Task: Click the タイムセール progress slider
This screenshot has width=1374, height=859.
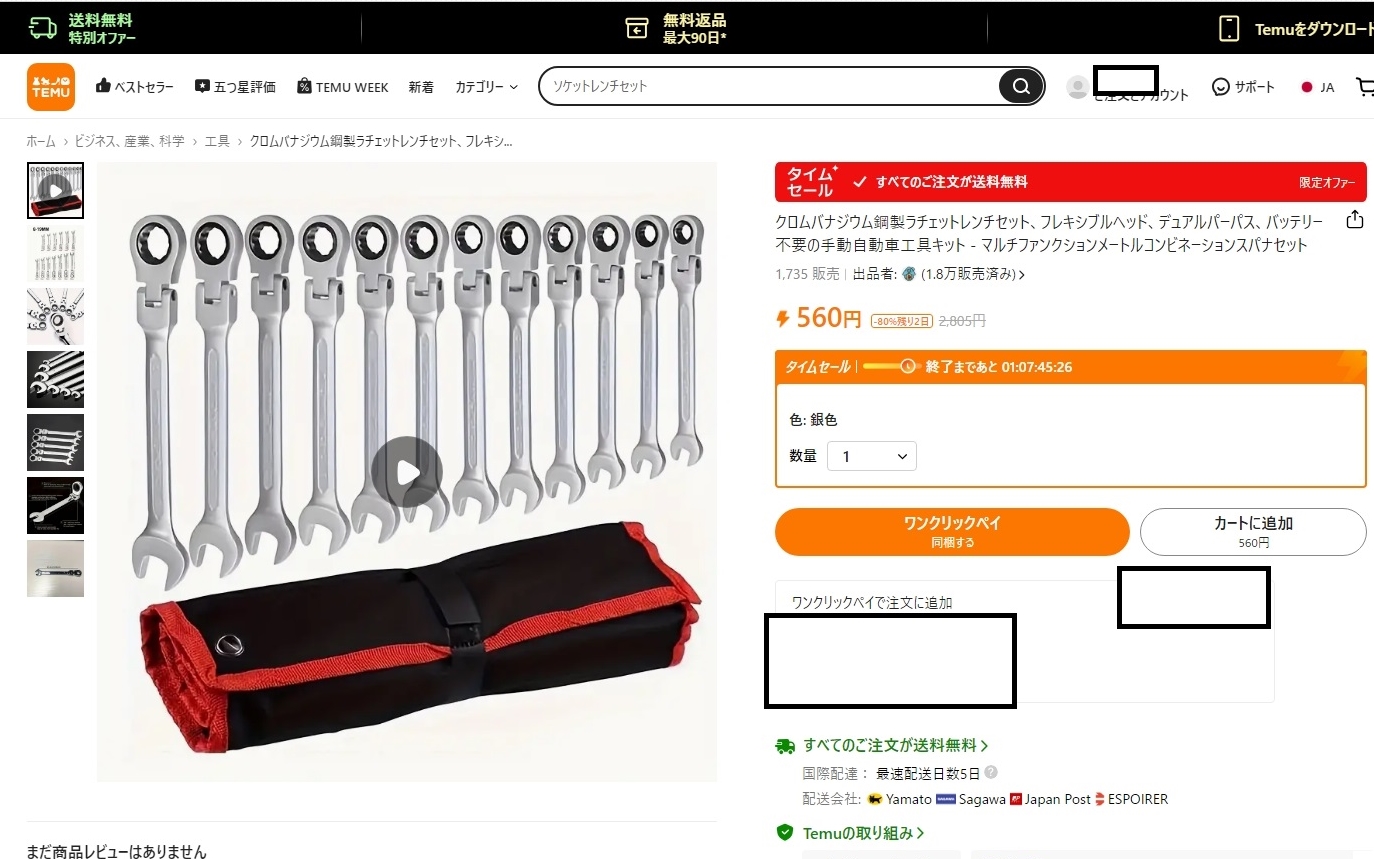Action: [x=891, y=367]
